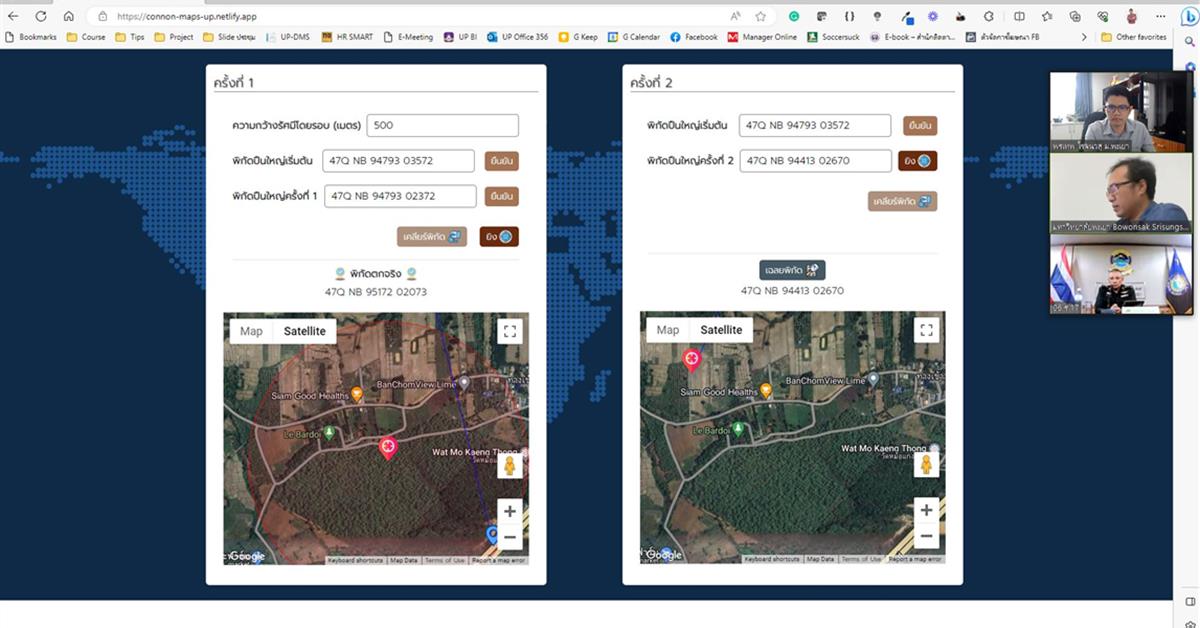Clear coordinates button in panel ครั้งที่ 2

tap(902, 201)
